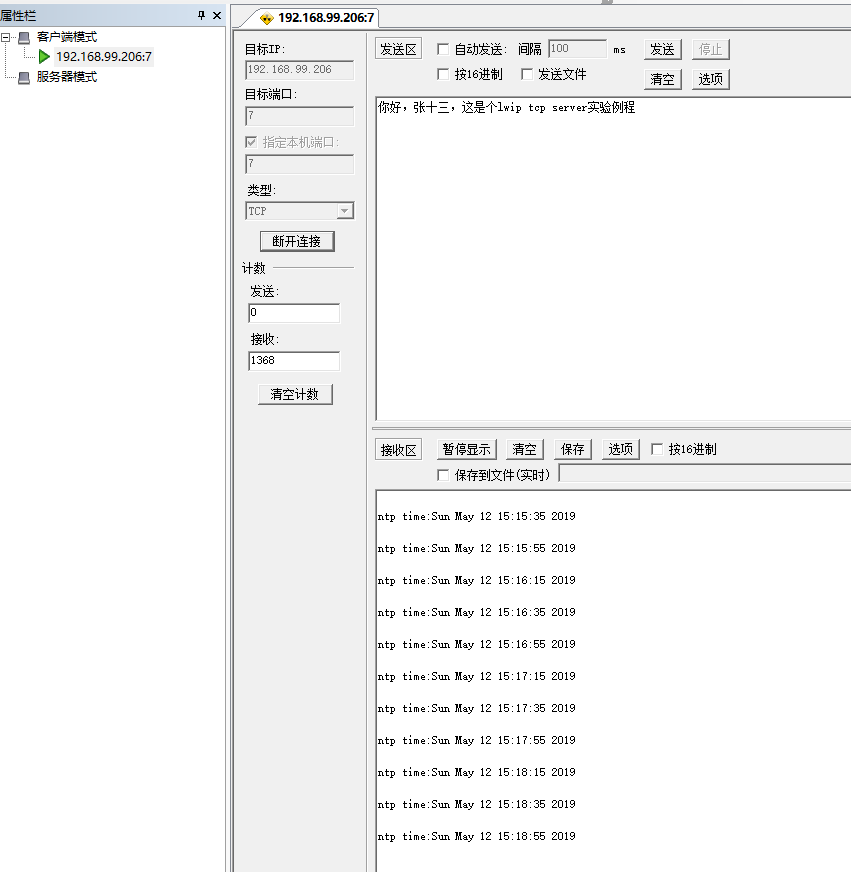Open the 类型 dropdown showing TCP

[344, 211]
